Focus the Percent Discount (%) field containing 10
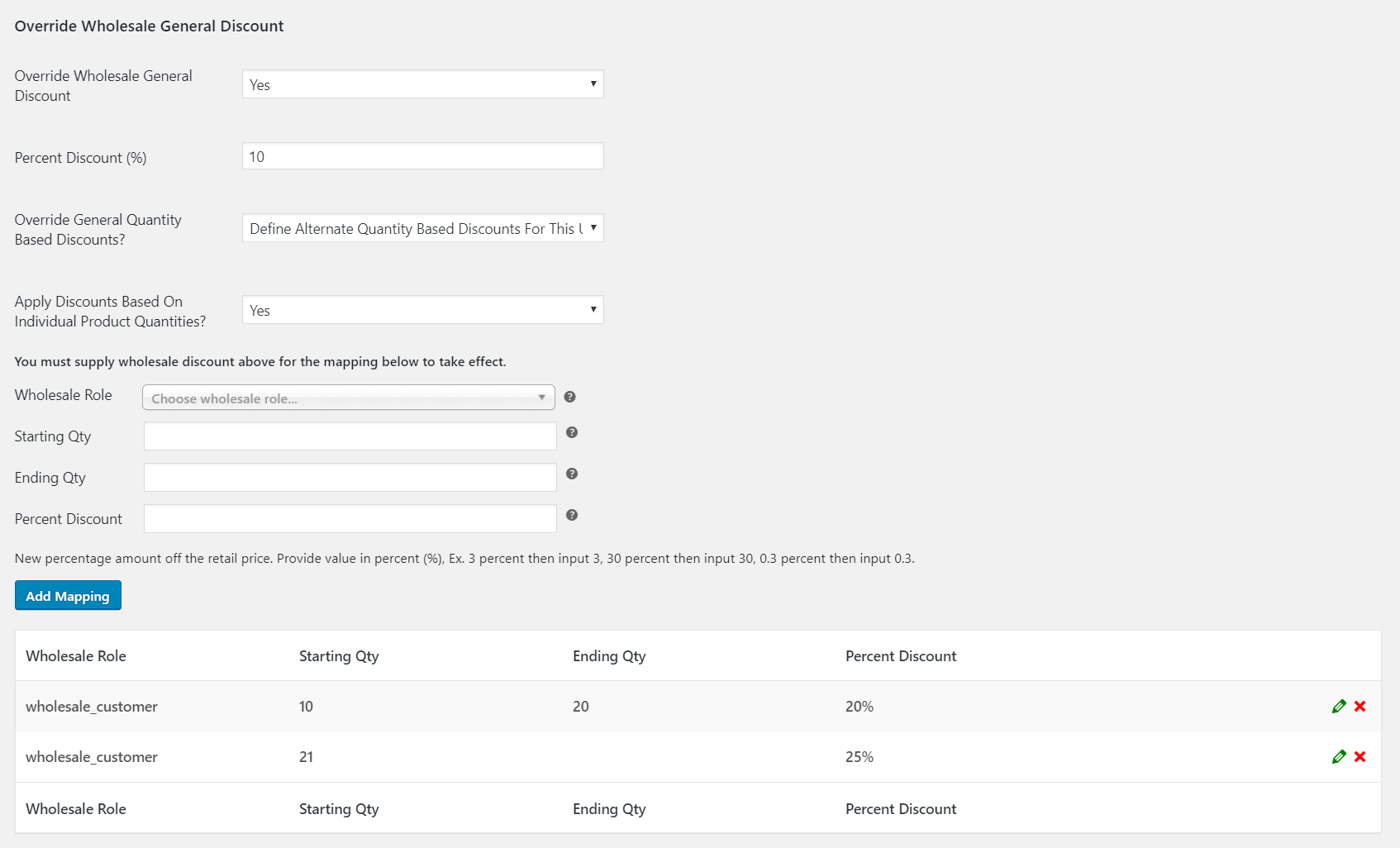 (x=422, y=156)
